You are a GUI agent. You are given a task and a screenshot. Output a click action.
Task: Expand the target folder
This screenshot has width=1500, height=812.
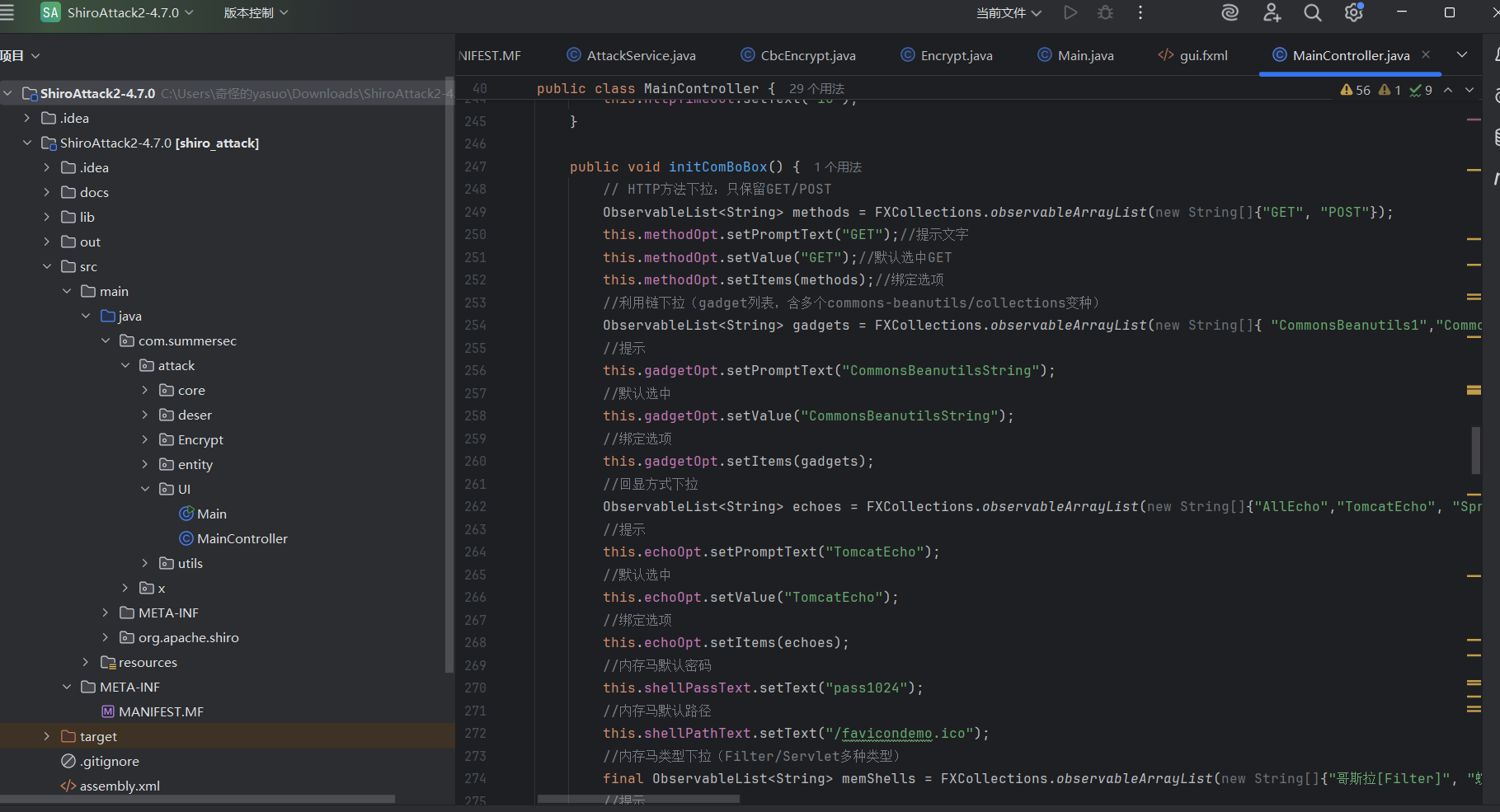coord(47,736)
